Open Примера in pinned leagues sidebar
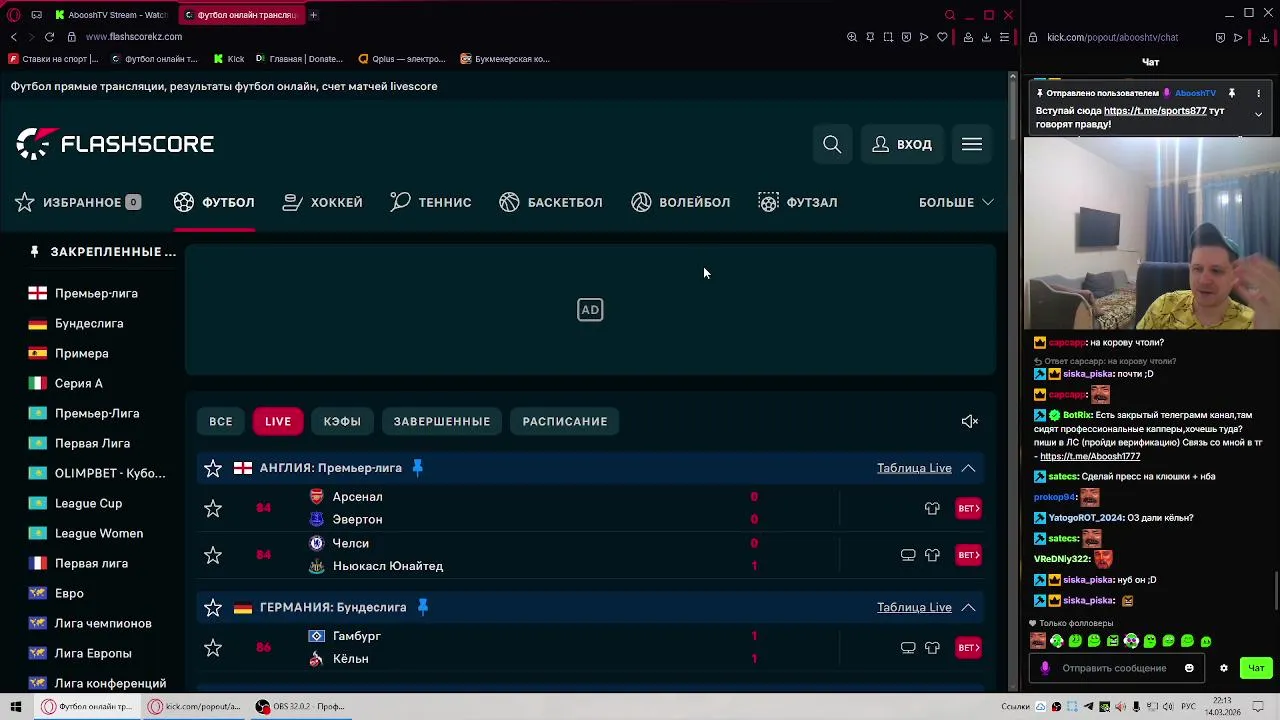 tap(82, 353)
